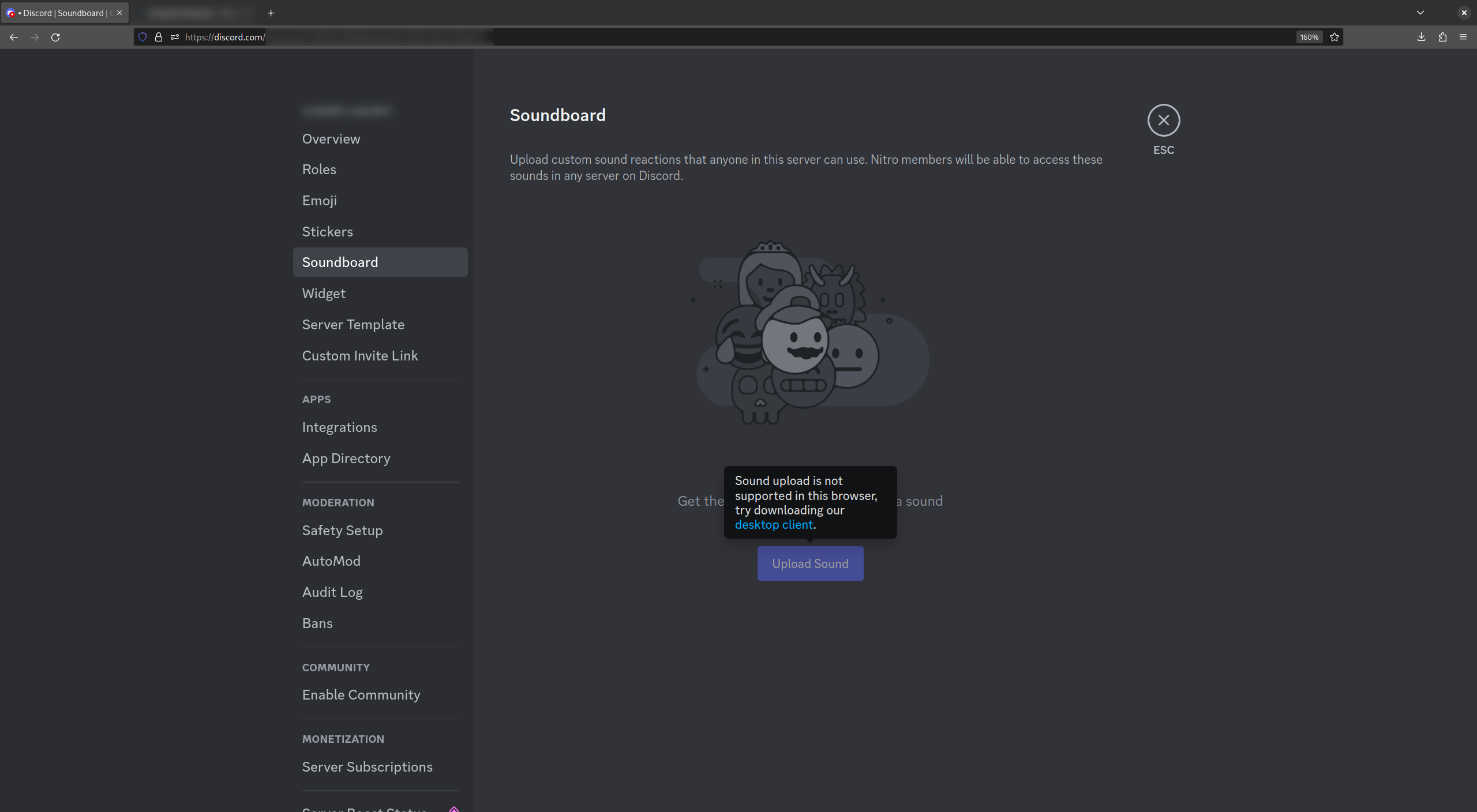Close the Discord Soundboard browser tab
1477x812 pixels.
point(119,13)
